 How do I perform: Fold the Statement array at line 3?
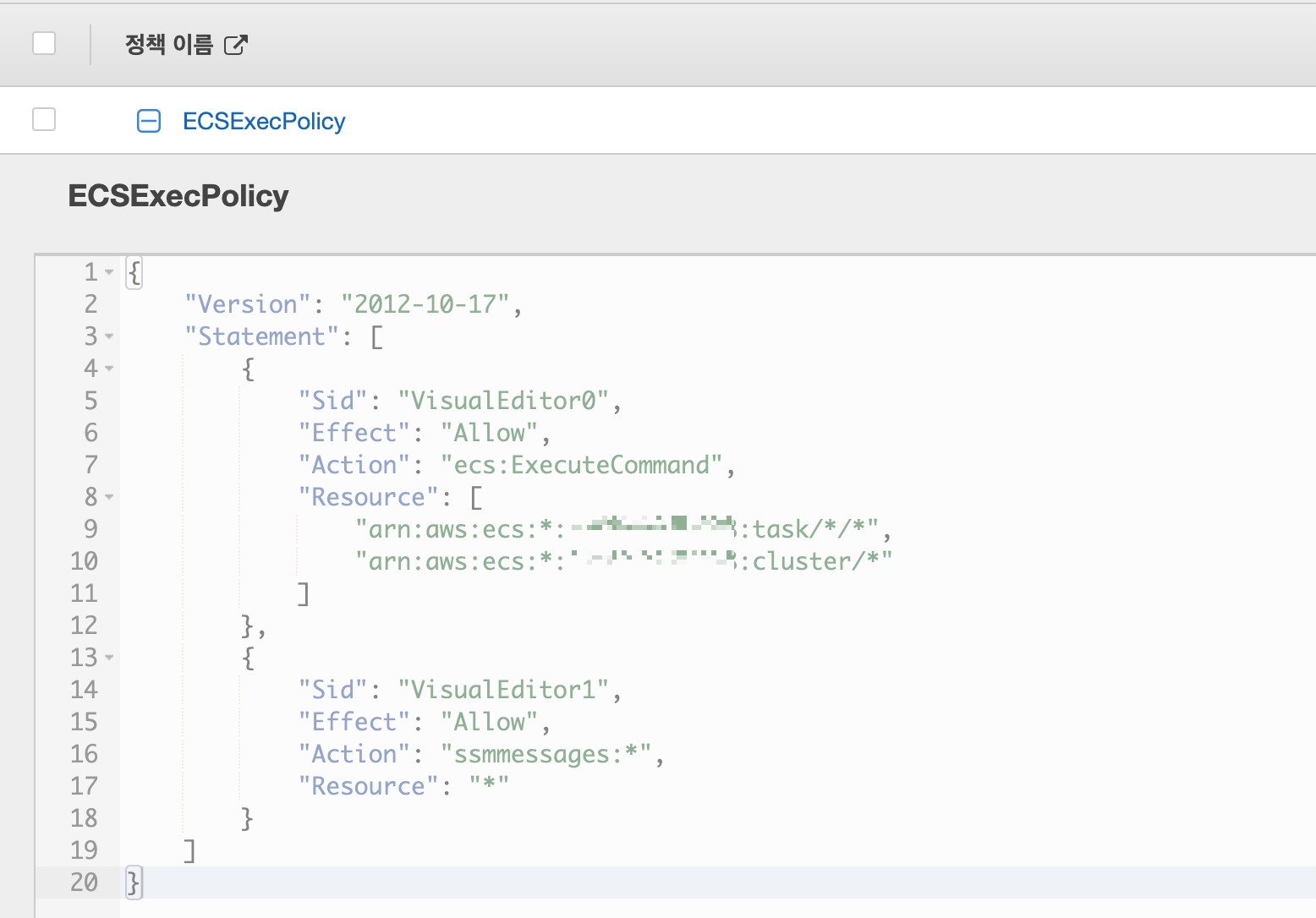click(x=109, y=336)
